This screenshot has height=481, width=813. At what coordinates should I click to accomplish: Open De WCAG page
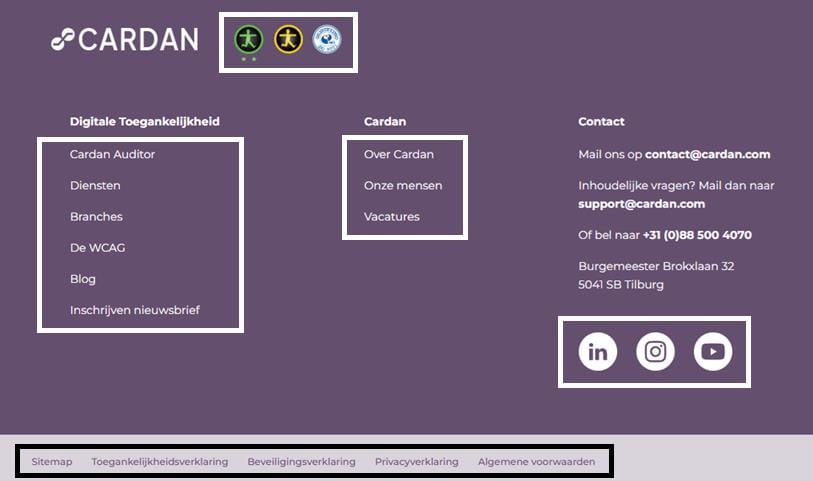point(97,248)
